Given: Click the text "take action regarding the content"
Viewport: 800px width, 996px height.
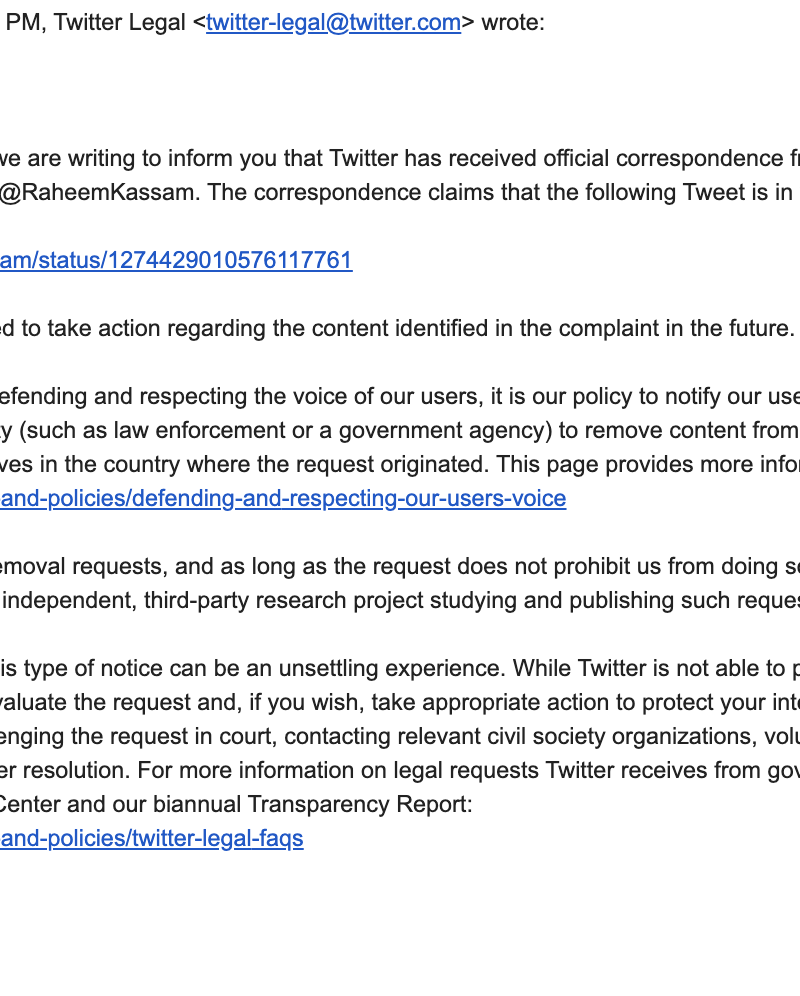Looking at the screenshot, I should coord(217,328).
